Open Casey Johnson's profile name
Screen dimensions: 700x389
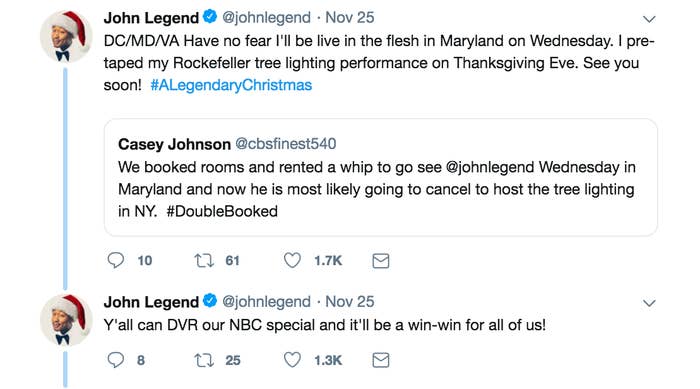pos(174,144)
